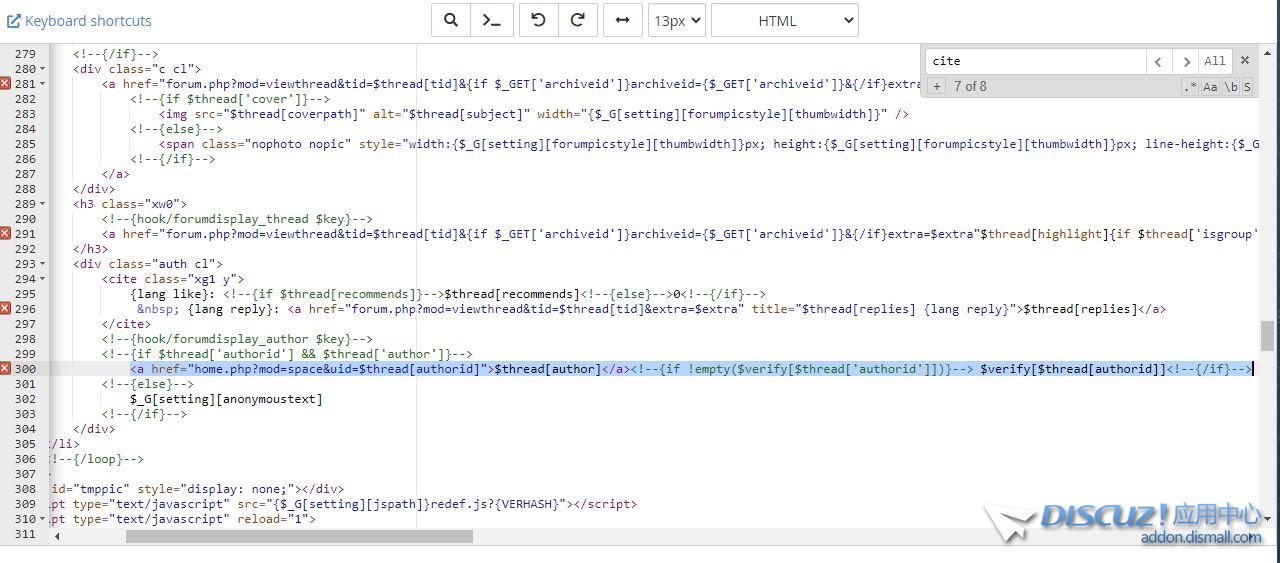The width and height of the screenshot is (1280, 563).
Task: Open the HTML language mode dropdown
Action: tap(784, 20)
